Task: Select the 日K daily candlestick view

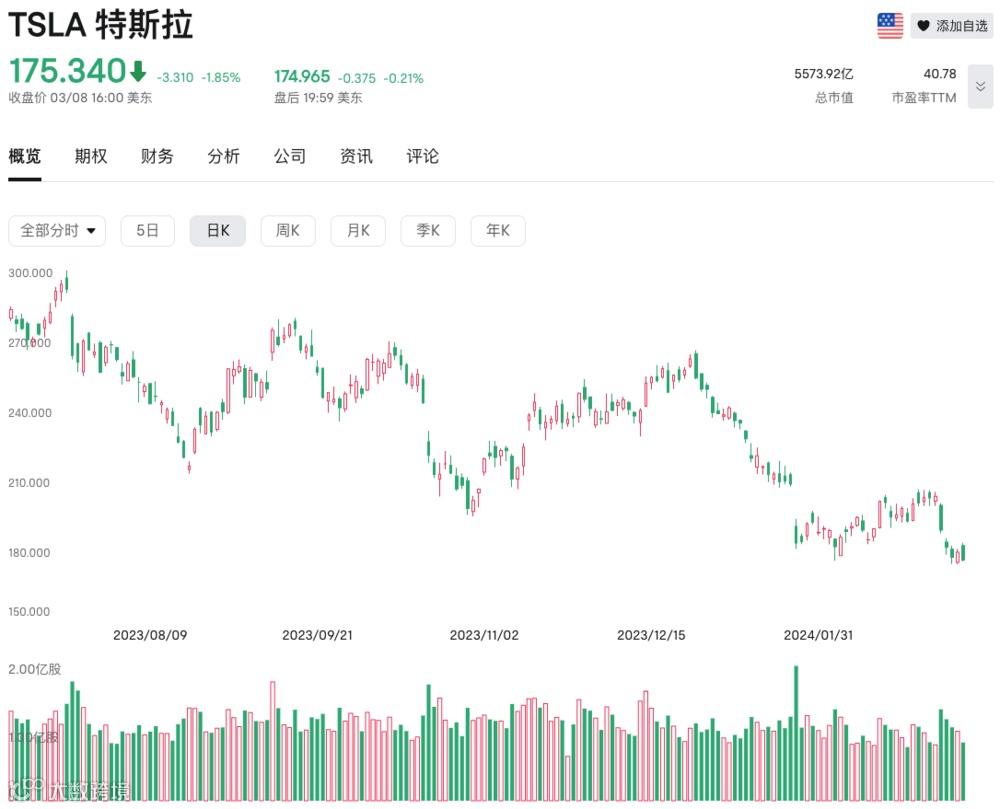Action: (x=218, y=230)
